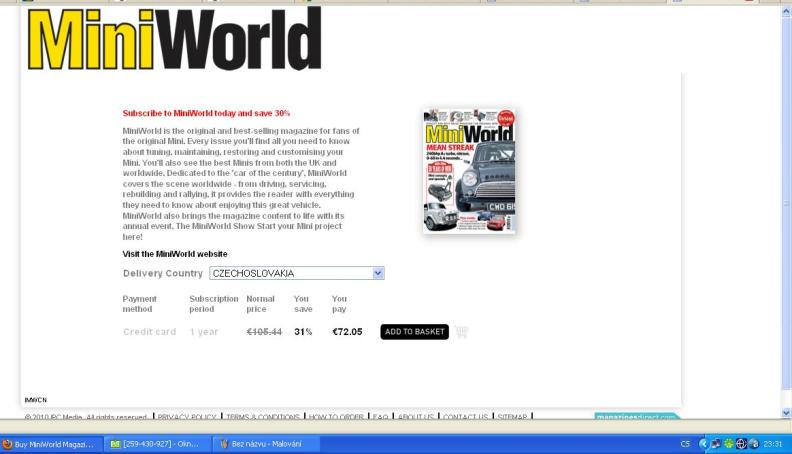Switch to Bez názvu - Malování taskbar window
The width and height of the screenshot is (792, 454).
coord(266,444)
